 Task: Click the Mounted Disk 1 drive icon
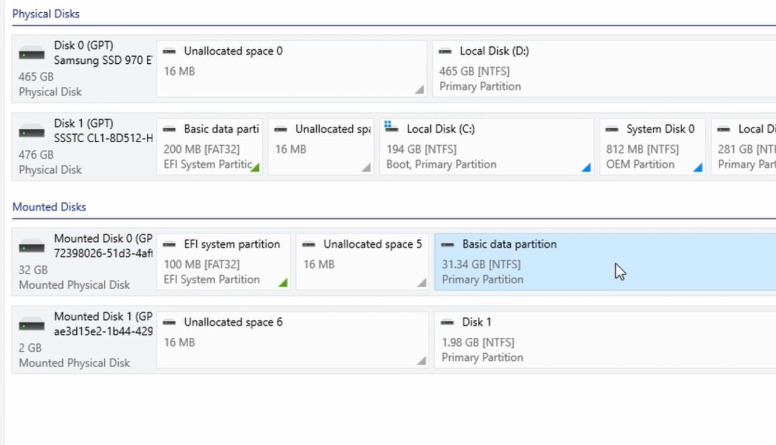coord(32,325)
